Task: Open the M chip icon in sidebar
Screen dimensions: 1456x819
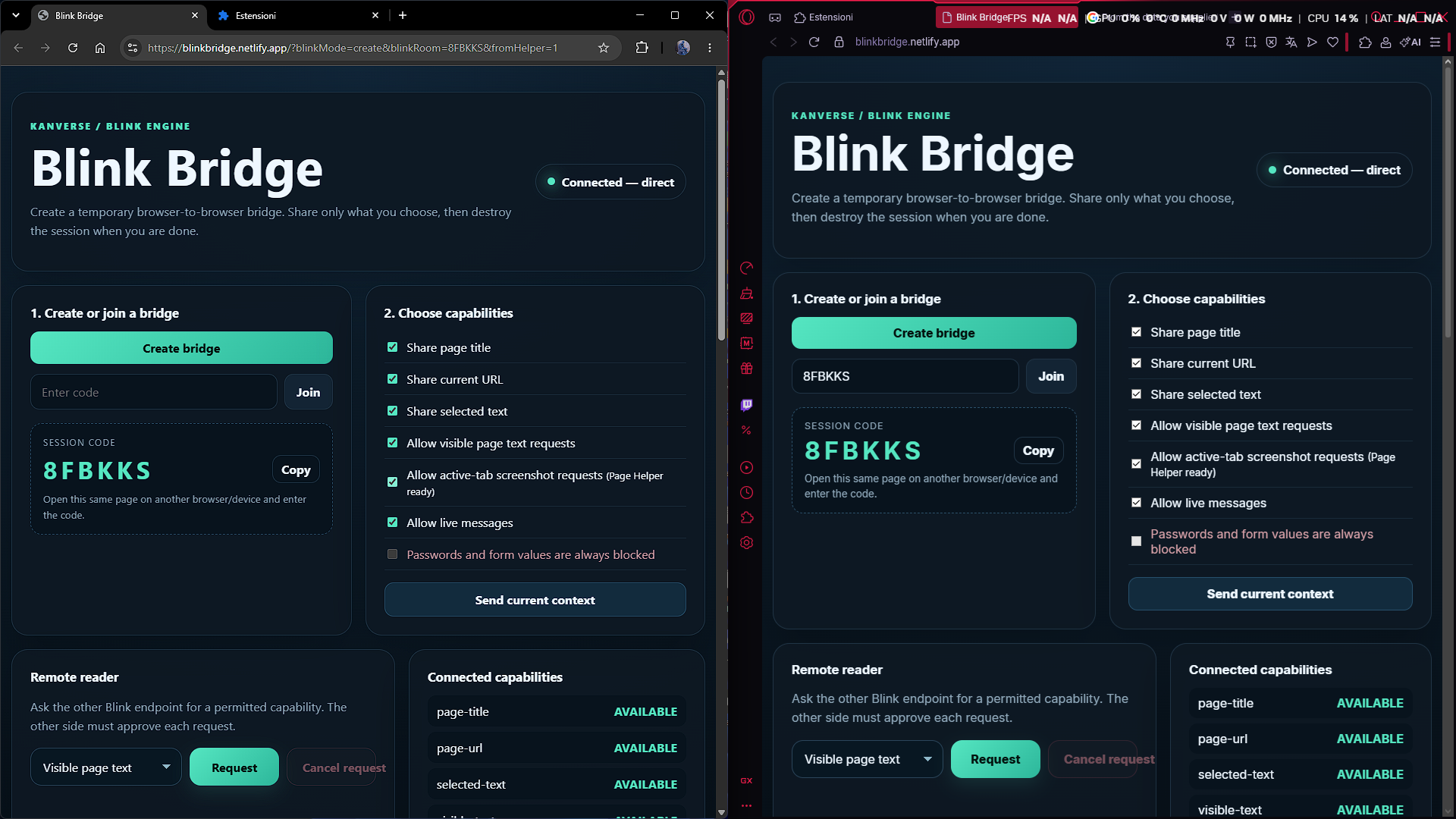Action: click(x=746, y=344)
